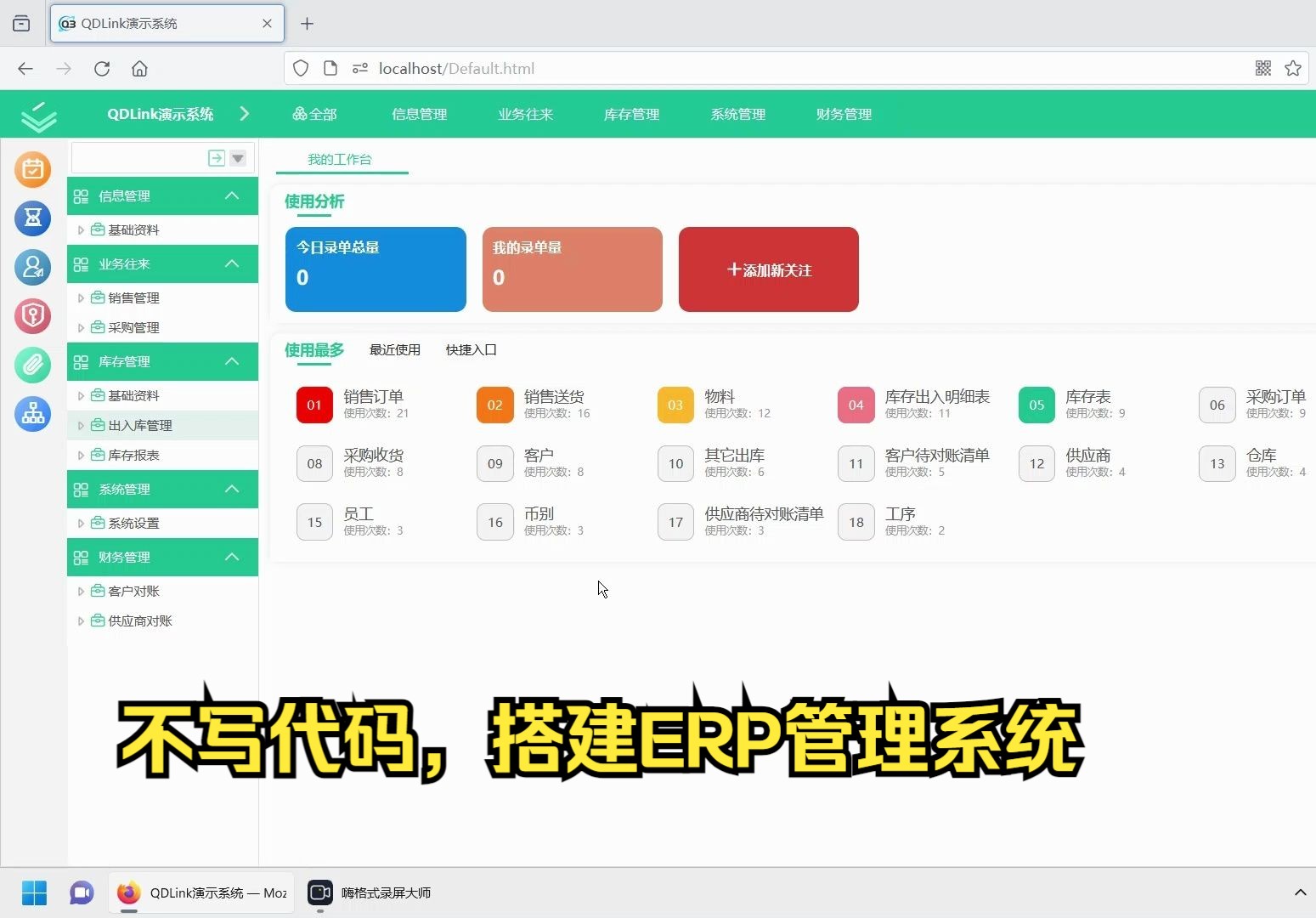This screenshot has width=1316, height=918.
Task: Click the QR code icon in address bar
Action: [1263, 69]
